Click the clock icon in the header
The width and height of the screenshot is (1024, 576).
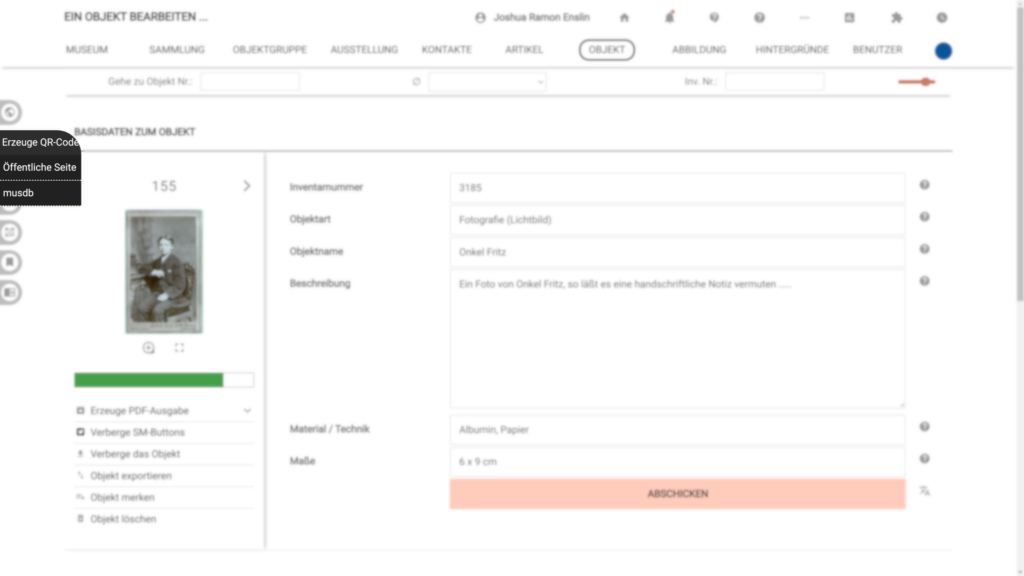click(942, 18)
